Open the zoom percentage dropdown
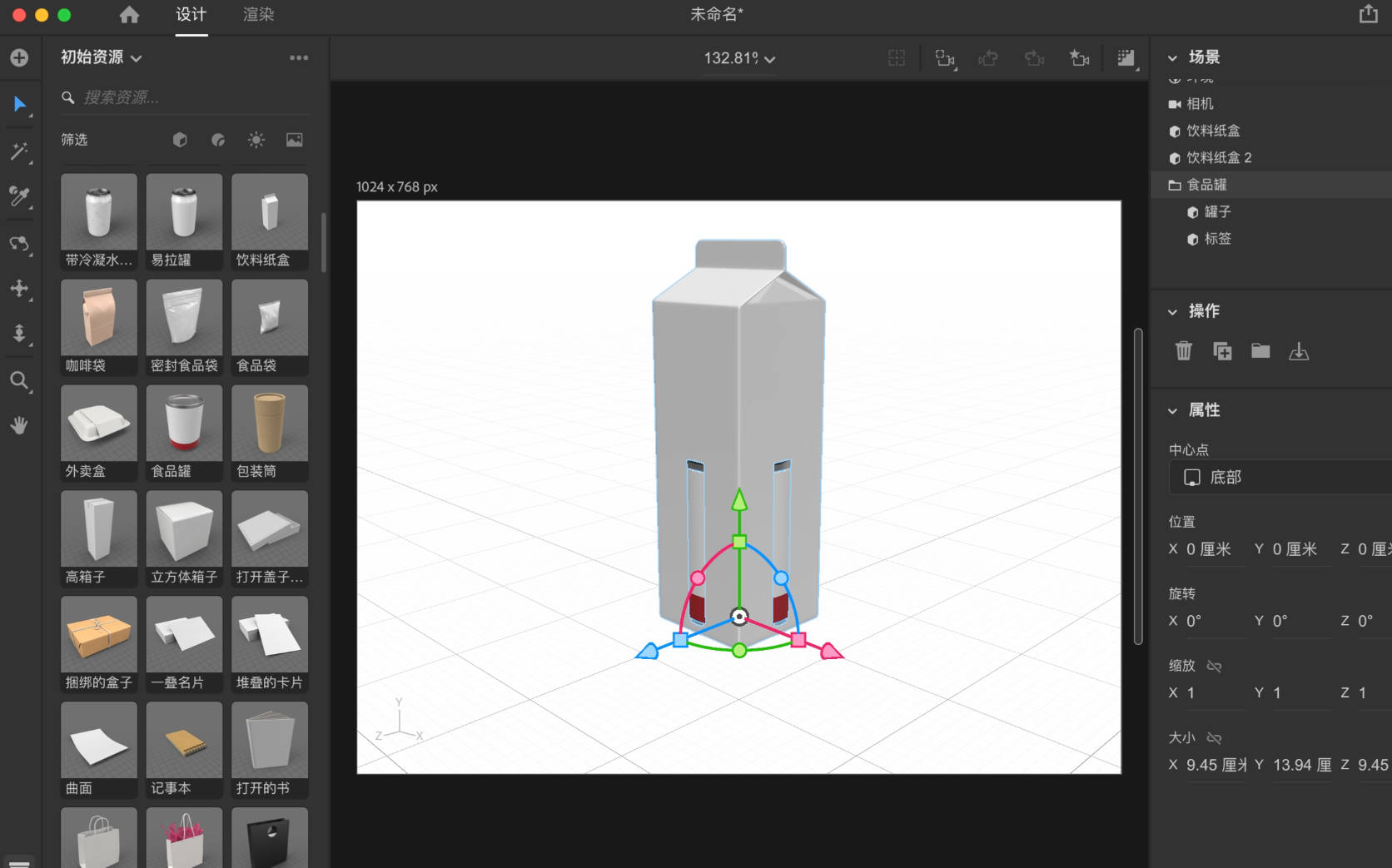 pos(738,58)
